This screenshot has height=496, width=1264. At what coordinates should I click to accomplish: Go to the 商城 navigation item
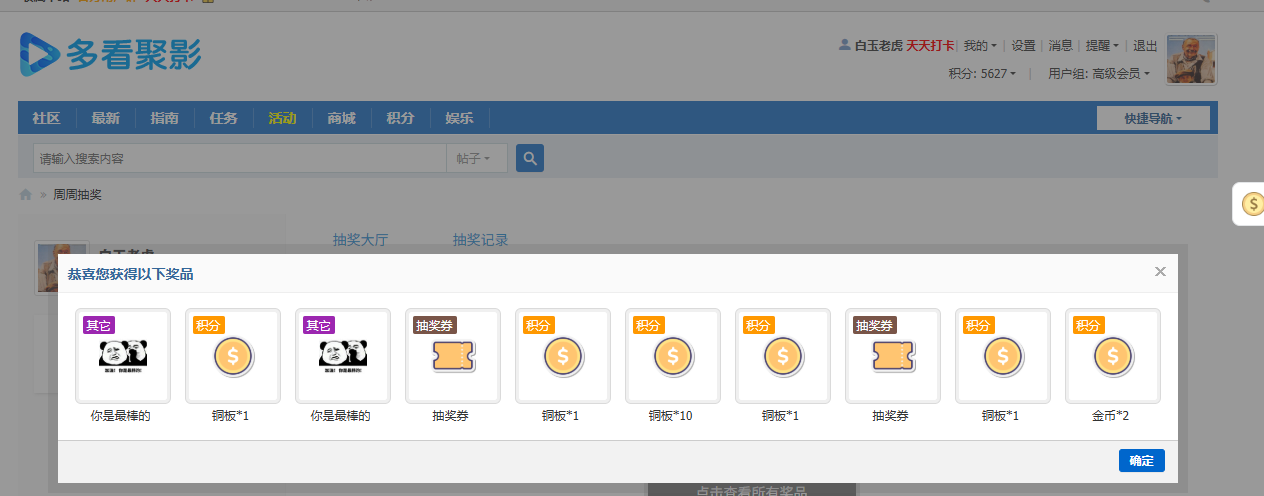point(341,118)
